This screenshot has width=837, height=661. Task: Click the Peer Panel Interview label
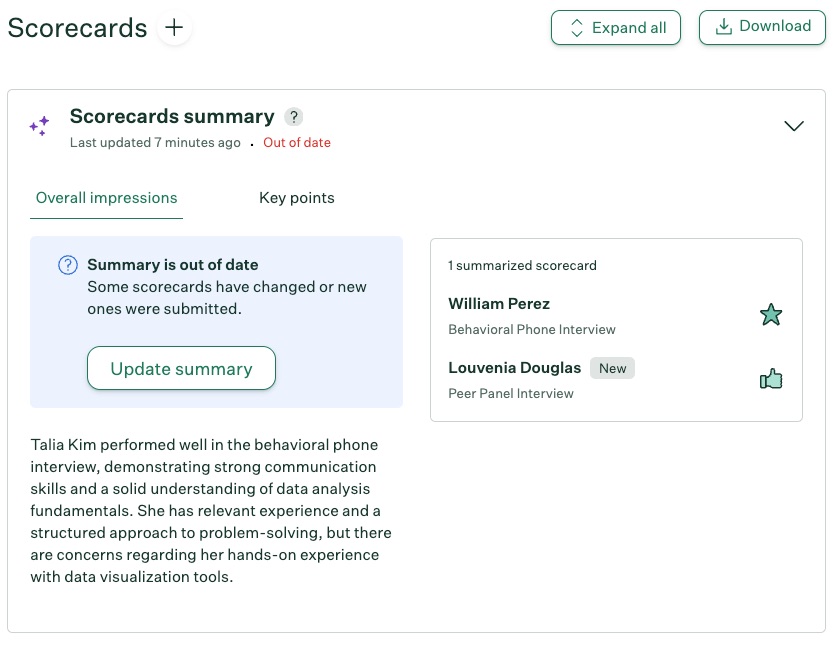[511, 393]
